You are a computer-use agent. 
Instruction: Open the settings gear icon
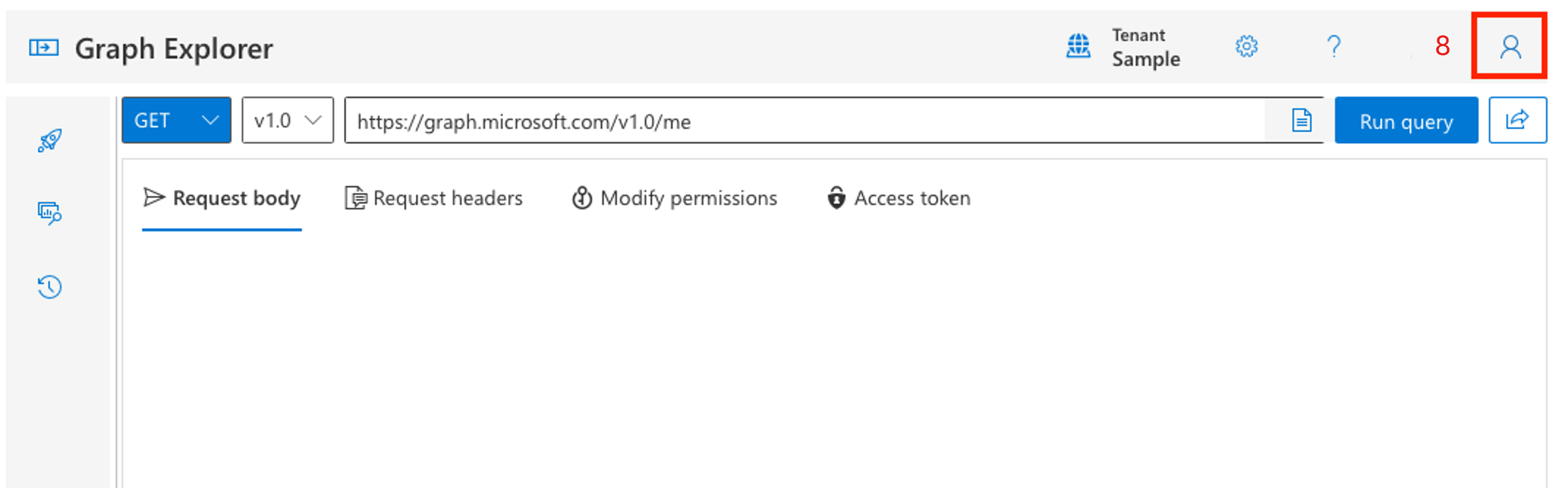(1247, 46)
